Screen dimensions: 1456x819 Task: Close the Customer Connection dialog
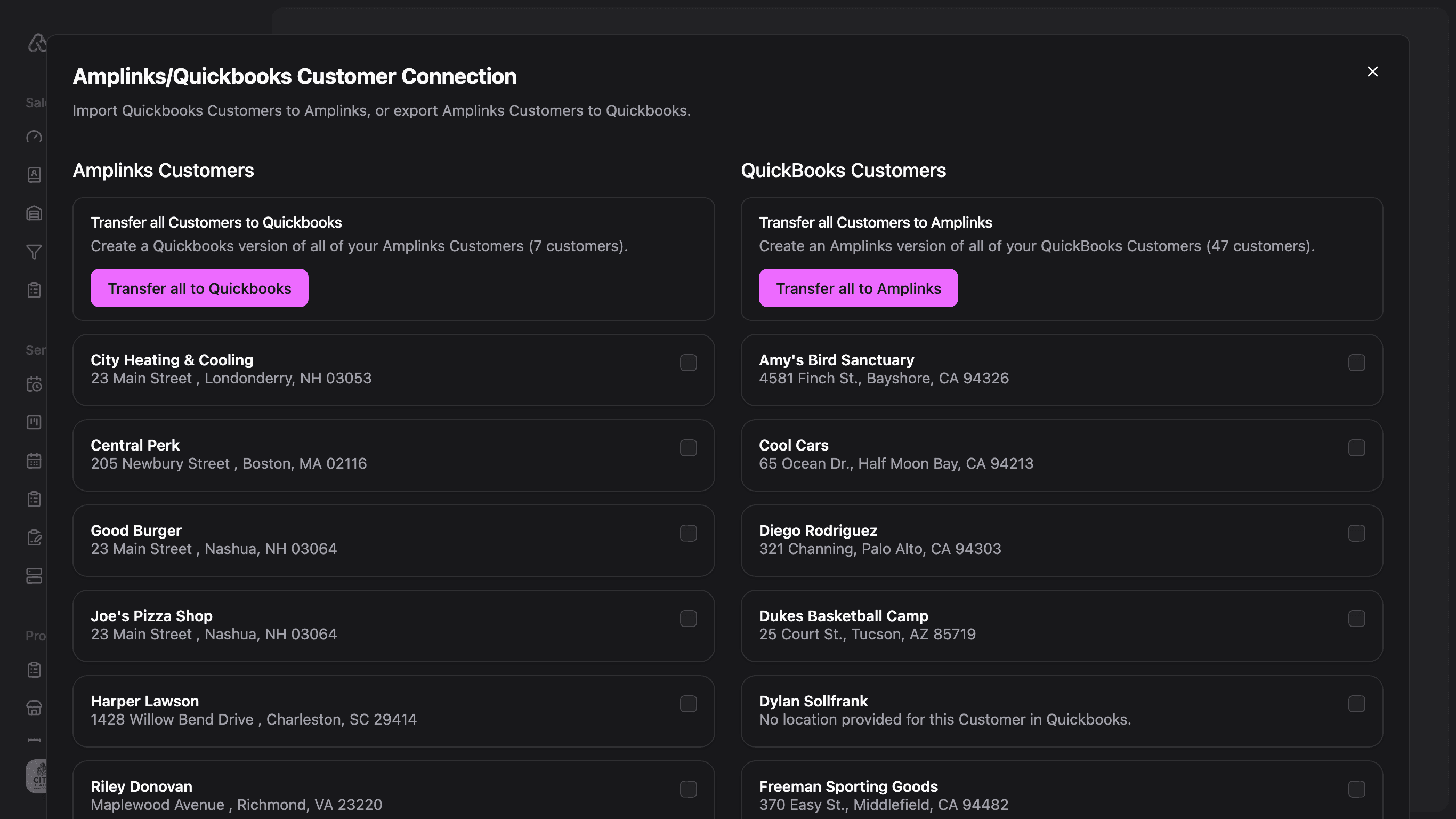pyautogui.click(x=1372, y=72)
